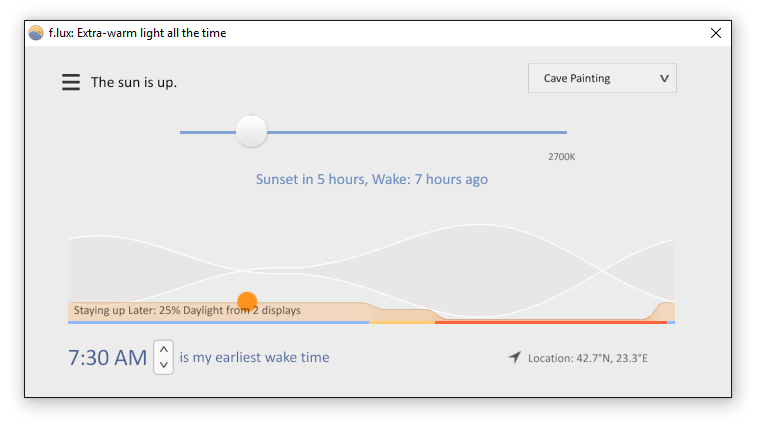Click the f.lux app icon in title bar
760x429 pixels.
click(x=36, y=33)
